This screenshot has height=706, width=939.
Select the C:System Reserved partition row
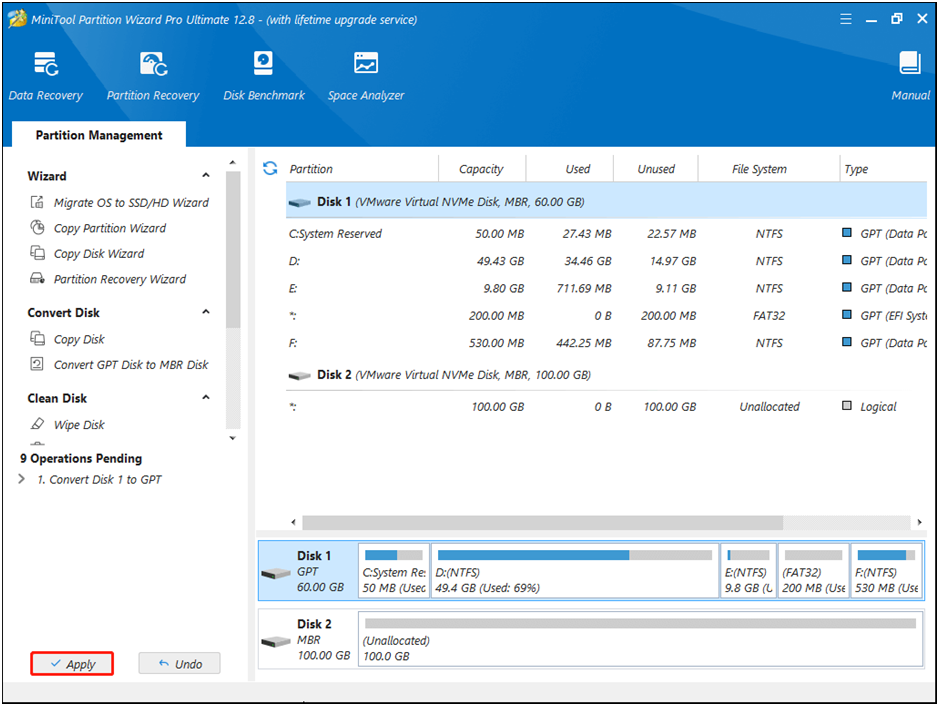coord(606,234)
